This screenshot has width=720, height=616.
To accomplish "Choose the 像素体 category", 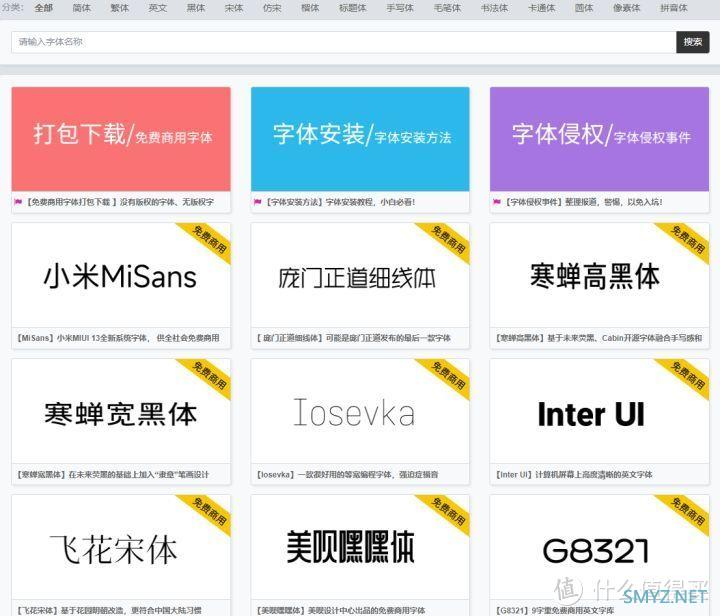I will pos(627,8).
